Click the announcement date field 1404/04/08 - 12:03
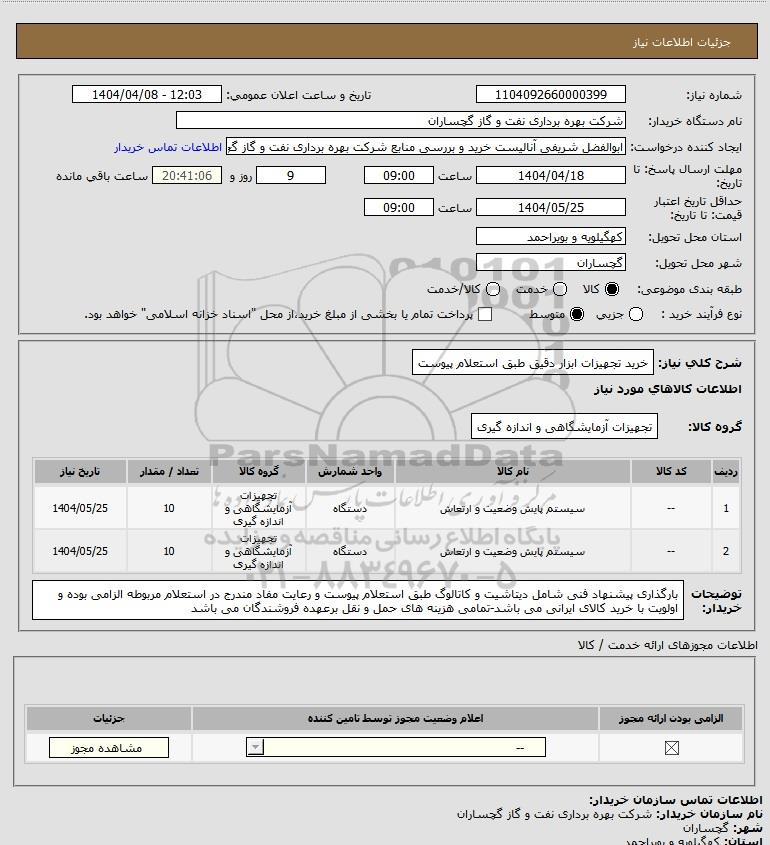The image size is (770, 845). (147, 94)
